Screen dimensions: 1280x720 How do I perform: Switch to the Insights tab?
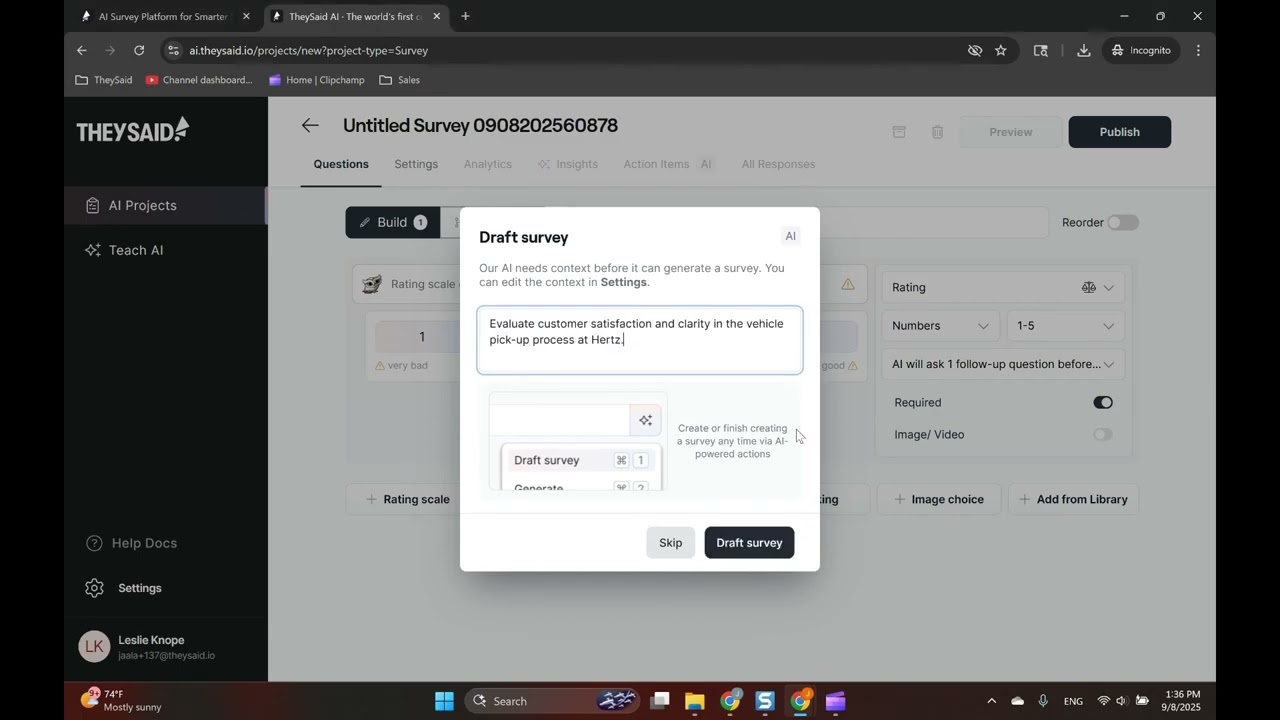click(568, 164)
